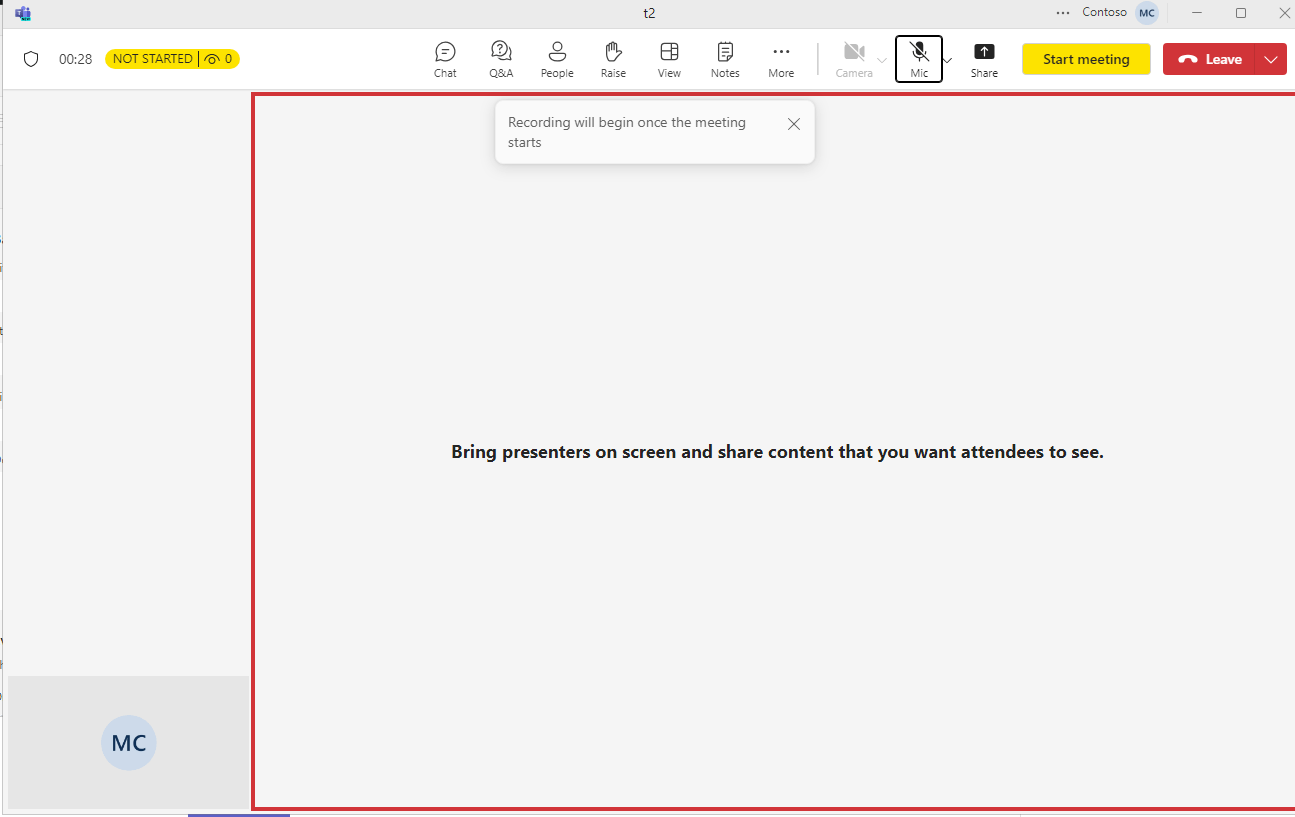Open the MC account menu
The image size is (1295, 817).
[x=1146, y=12]
